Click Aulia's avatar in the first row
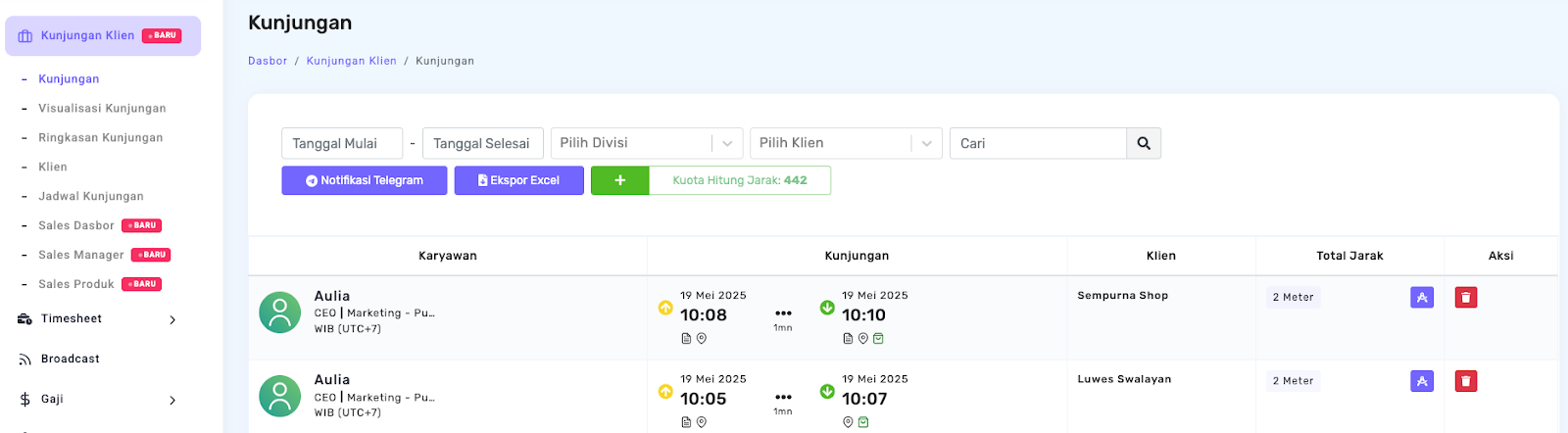This screenshot has width=1568, height=433. click(x=279, y=313)
